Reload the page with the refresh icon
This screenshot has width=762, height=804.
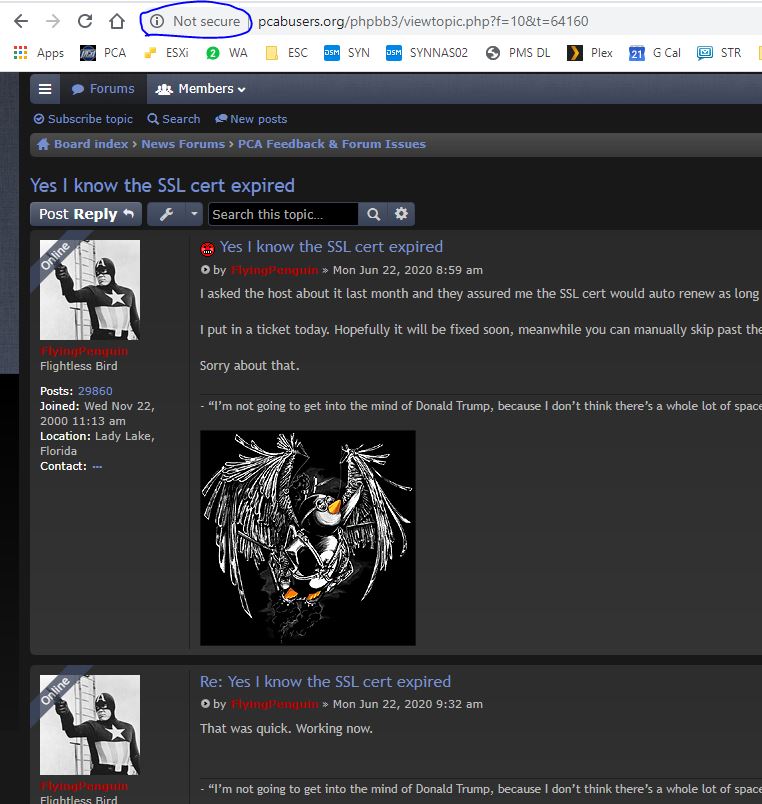coord(85,22)
